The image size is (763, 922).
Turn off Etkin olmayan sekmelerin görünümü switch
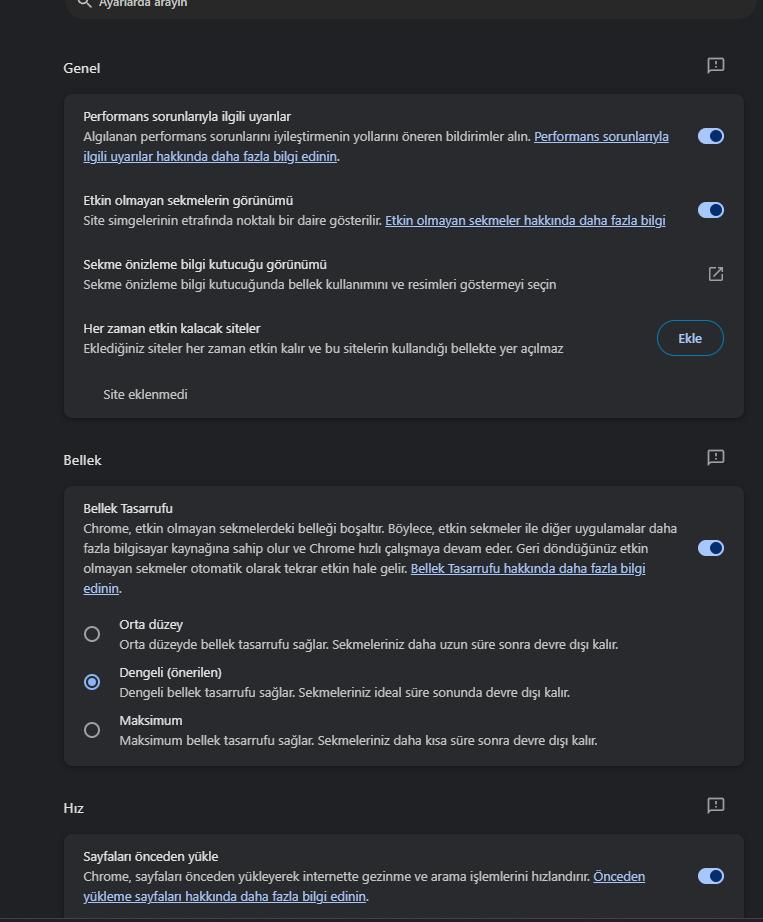[x=710, y=210]
